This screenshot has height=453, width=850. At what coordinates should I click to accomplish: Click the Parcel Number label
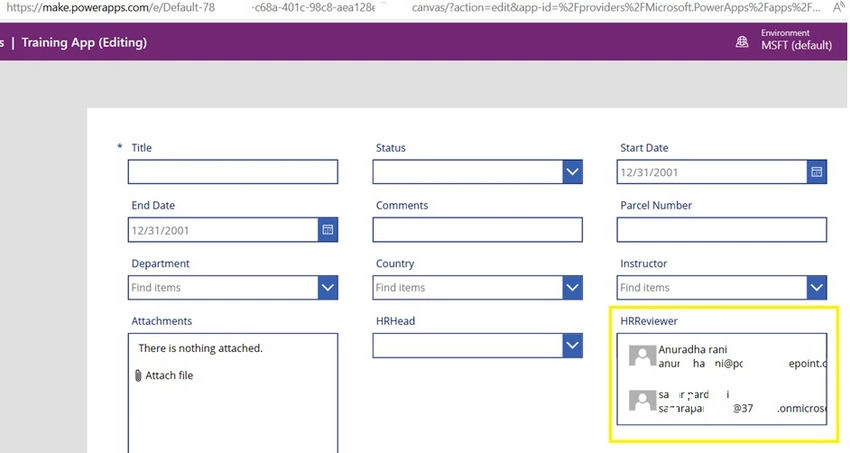coord(656,205)
